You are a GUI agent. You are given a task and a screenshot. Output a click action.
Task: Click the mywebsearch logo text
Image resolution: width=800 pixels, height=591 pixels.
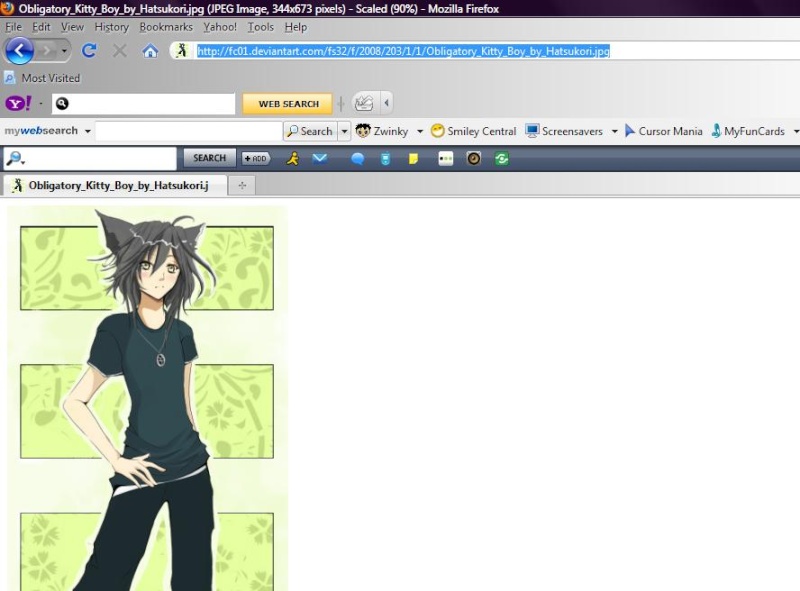pos(41,131)
